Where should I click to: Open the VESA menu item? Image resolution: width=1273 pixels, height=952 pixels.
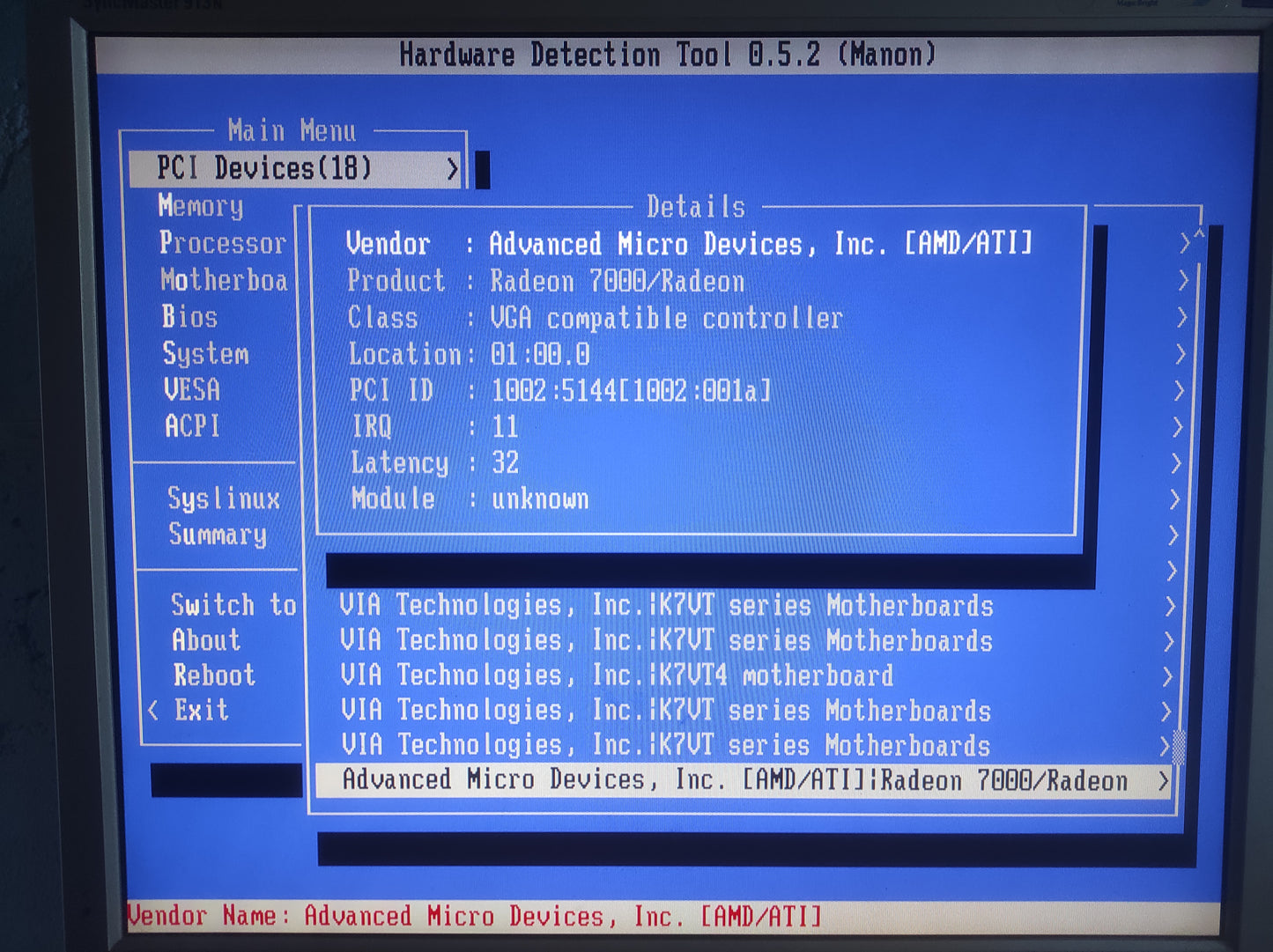[x=192, y=390]
